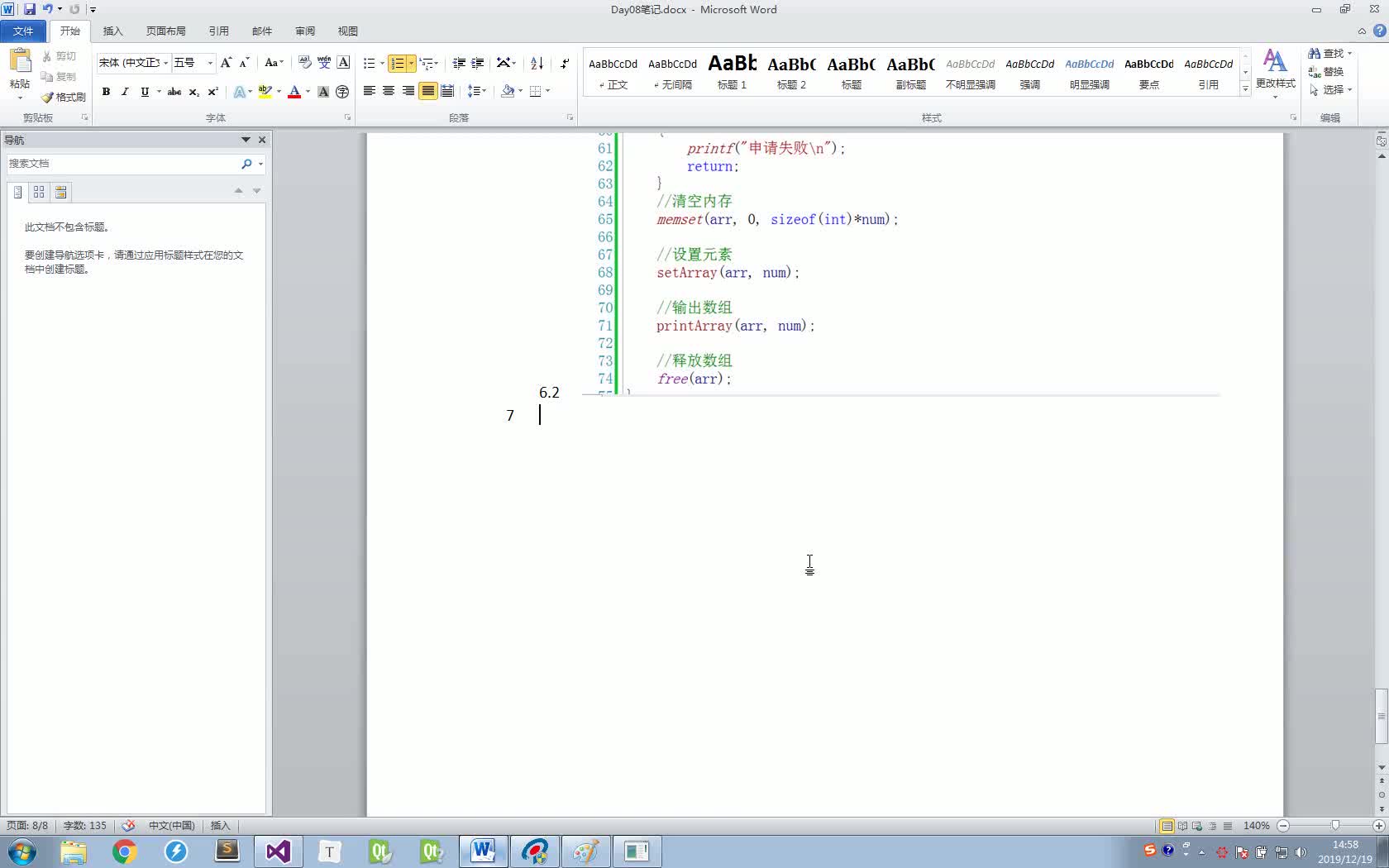Screen dimensions: 1389x868
Task: Click the Paste clipboard icon
Action: pyautogui.click(x=20, y=60)
